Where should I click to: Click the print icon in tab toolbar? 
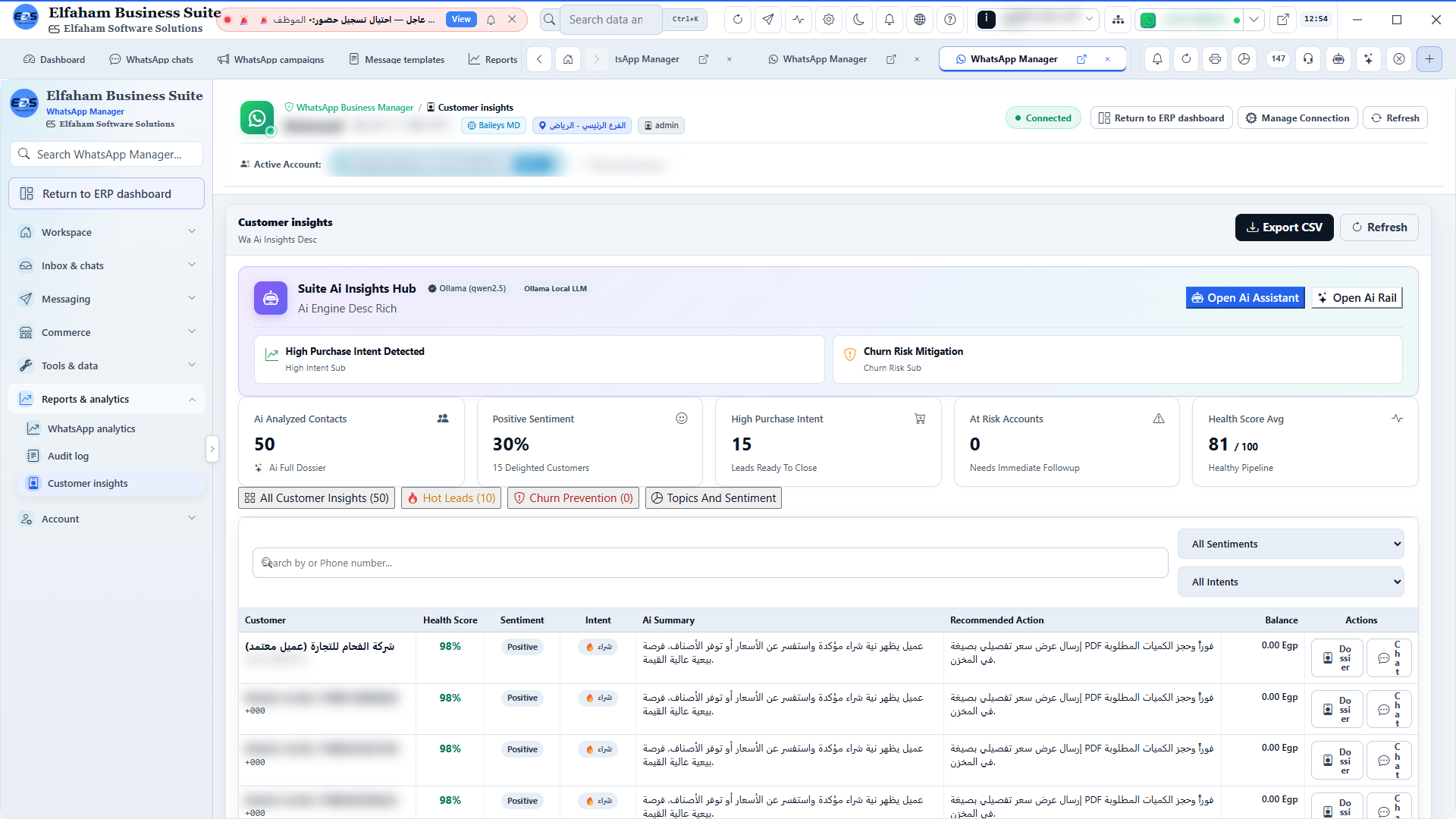click(x=1215, y=59)
